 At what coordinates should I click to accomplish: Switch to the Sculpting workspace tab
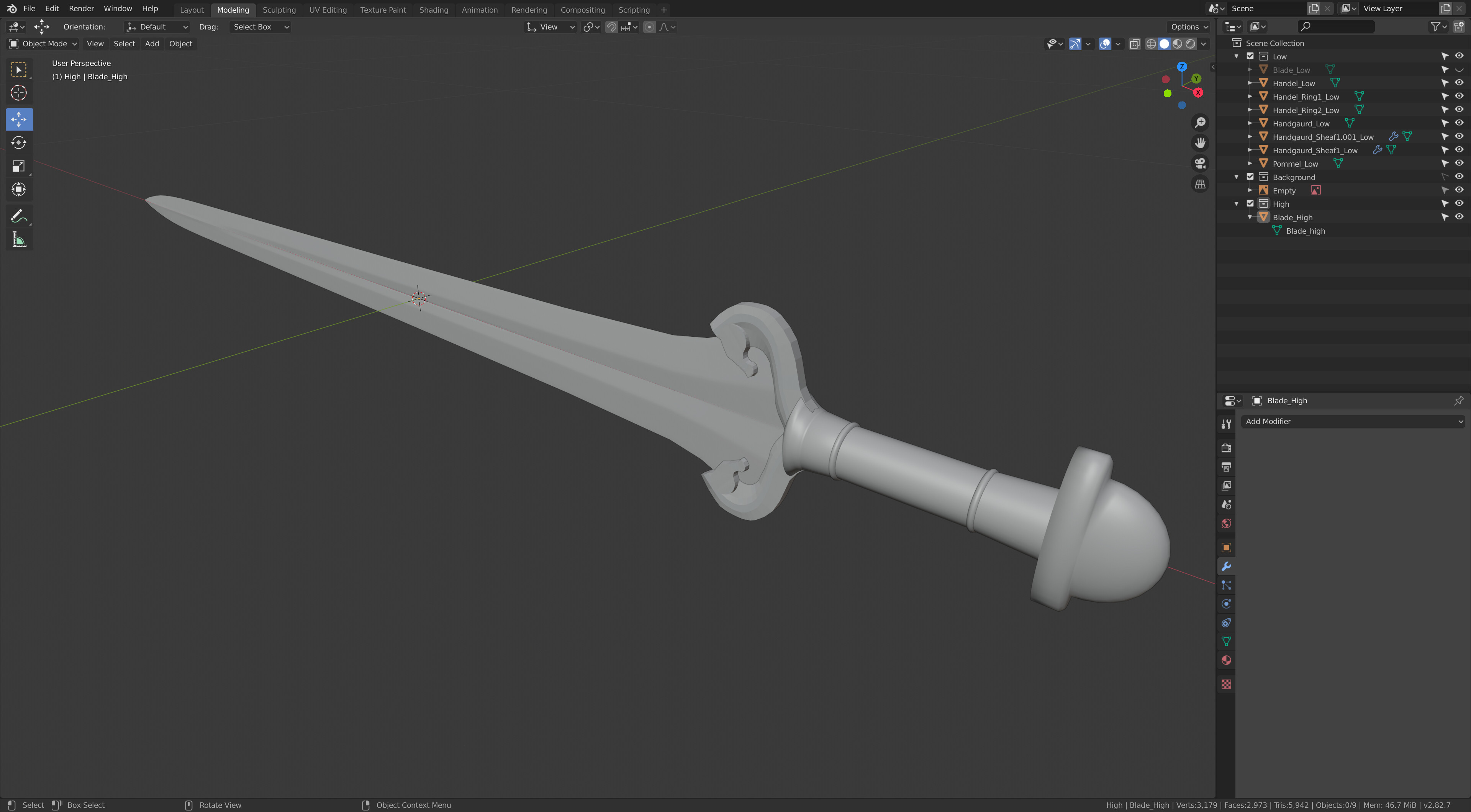(x=278, y=10)
